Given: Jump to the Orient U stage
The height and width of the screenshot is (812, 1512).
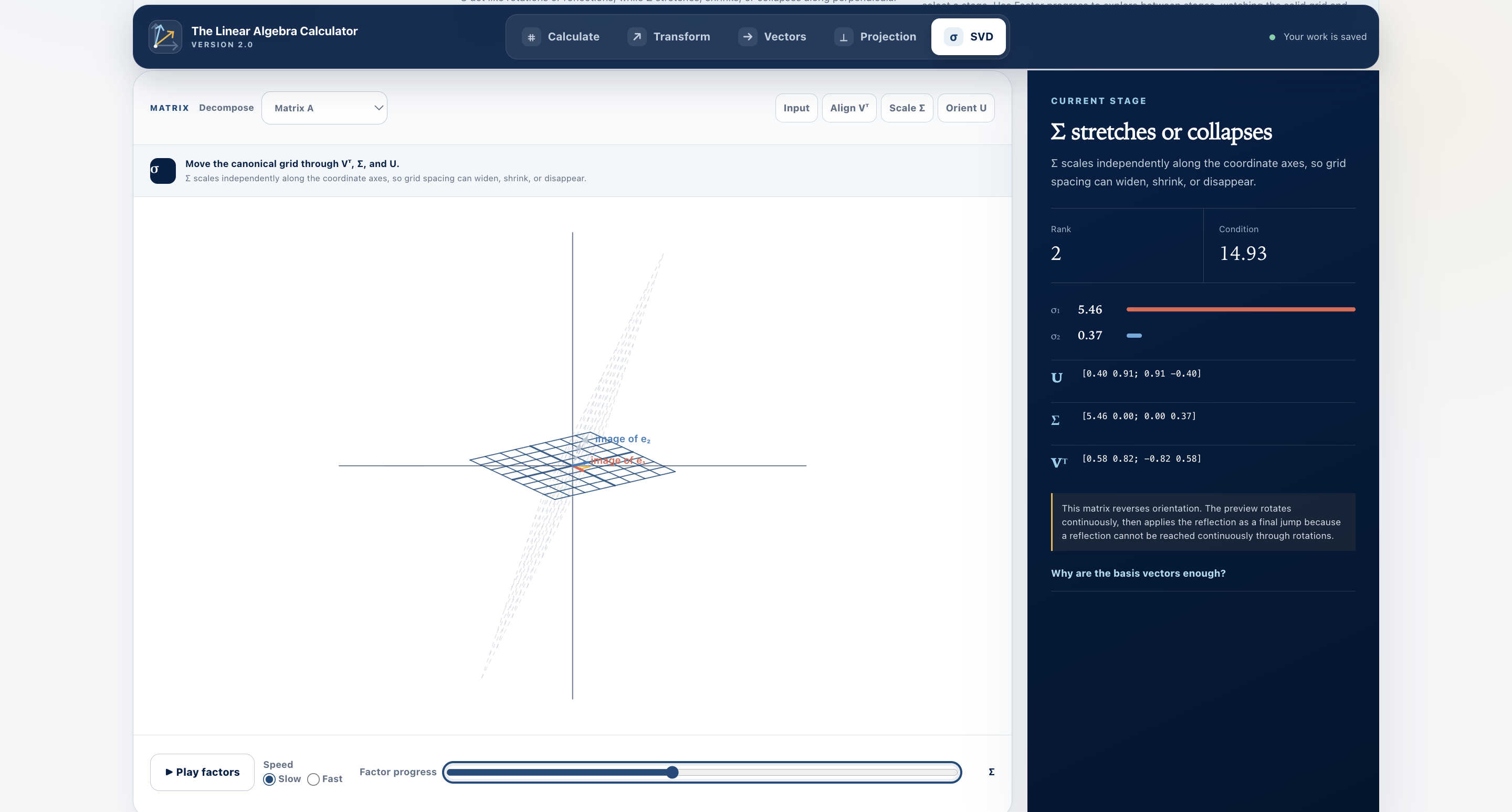Looking at the screenshot, I should click(x=966, y=108).
